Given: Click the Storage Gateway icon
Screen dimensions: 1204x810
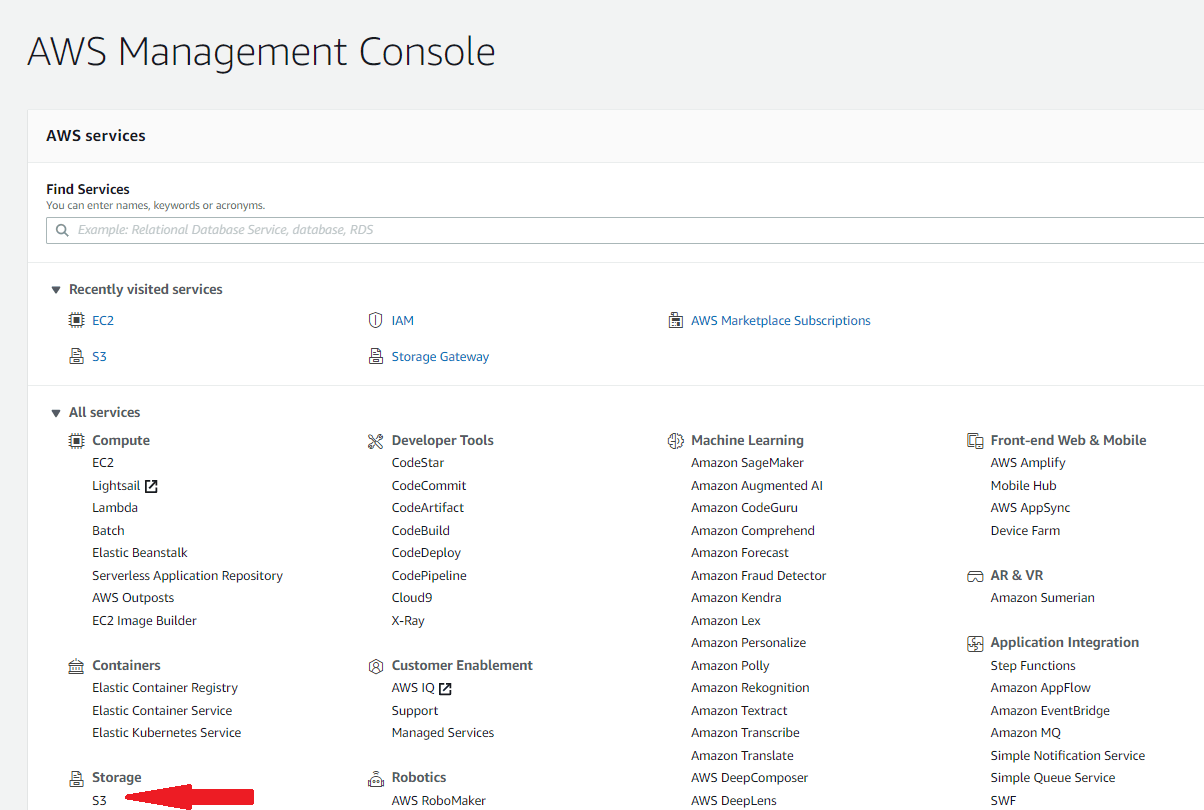Looking at the screenshot, I should [x=376, y=356].
